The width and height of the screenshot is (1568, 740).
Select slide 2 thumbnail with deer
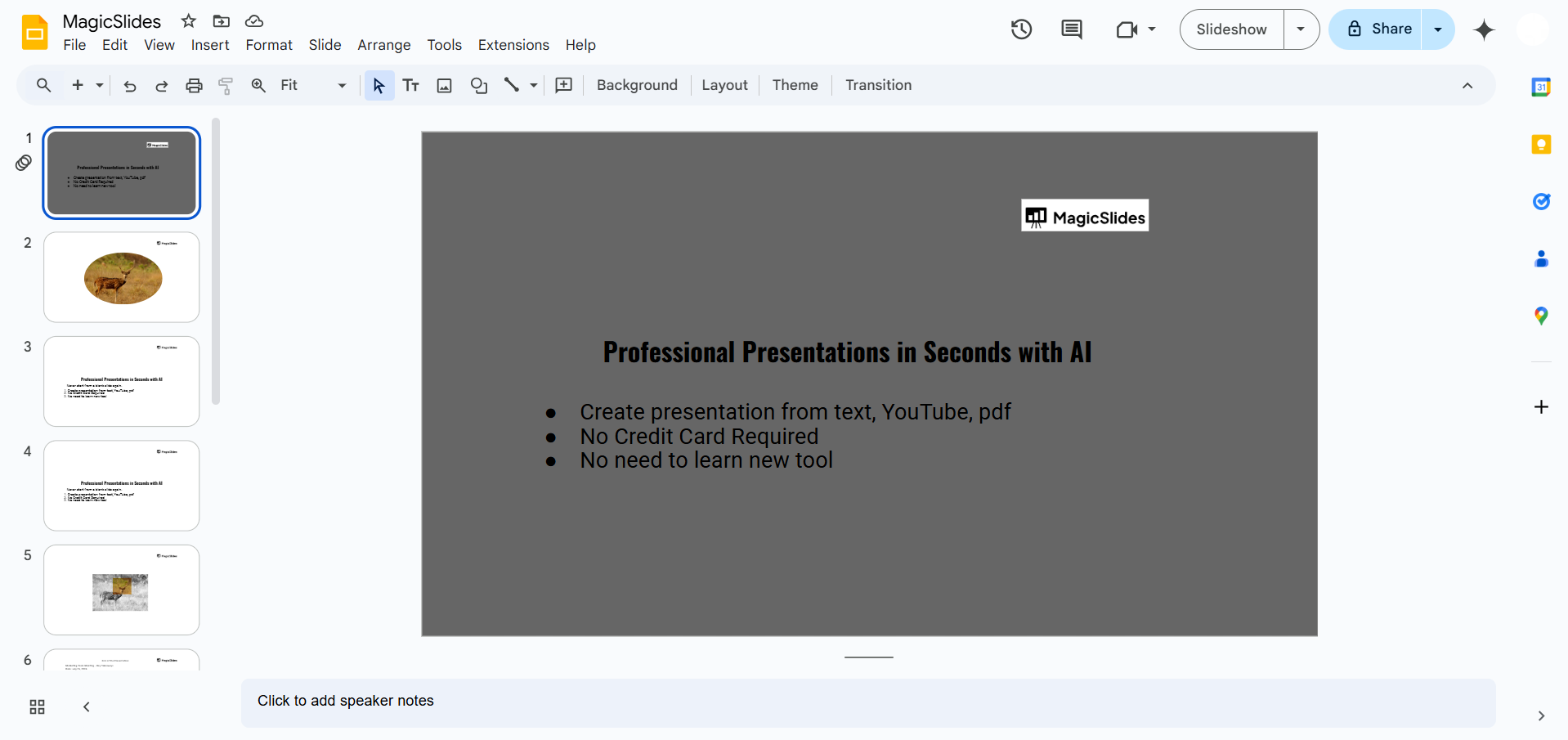click(122, 277)
